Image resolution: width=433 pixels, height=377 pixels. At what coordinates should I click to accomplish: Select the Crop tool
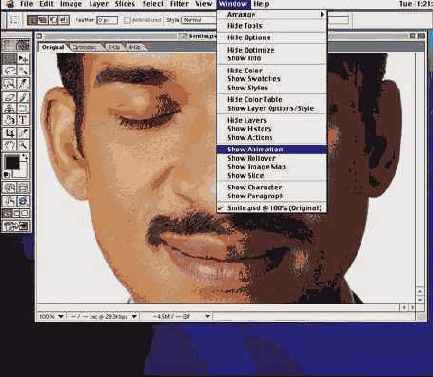[x=10, y=133]
